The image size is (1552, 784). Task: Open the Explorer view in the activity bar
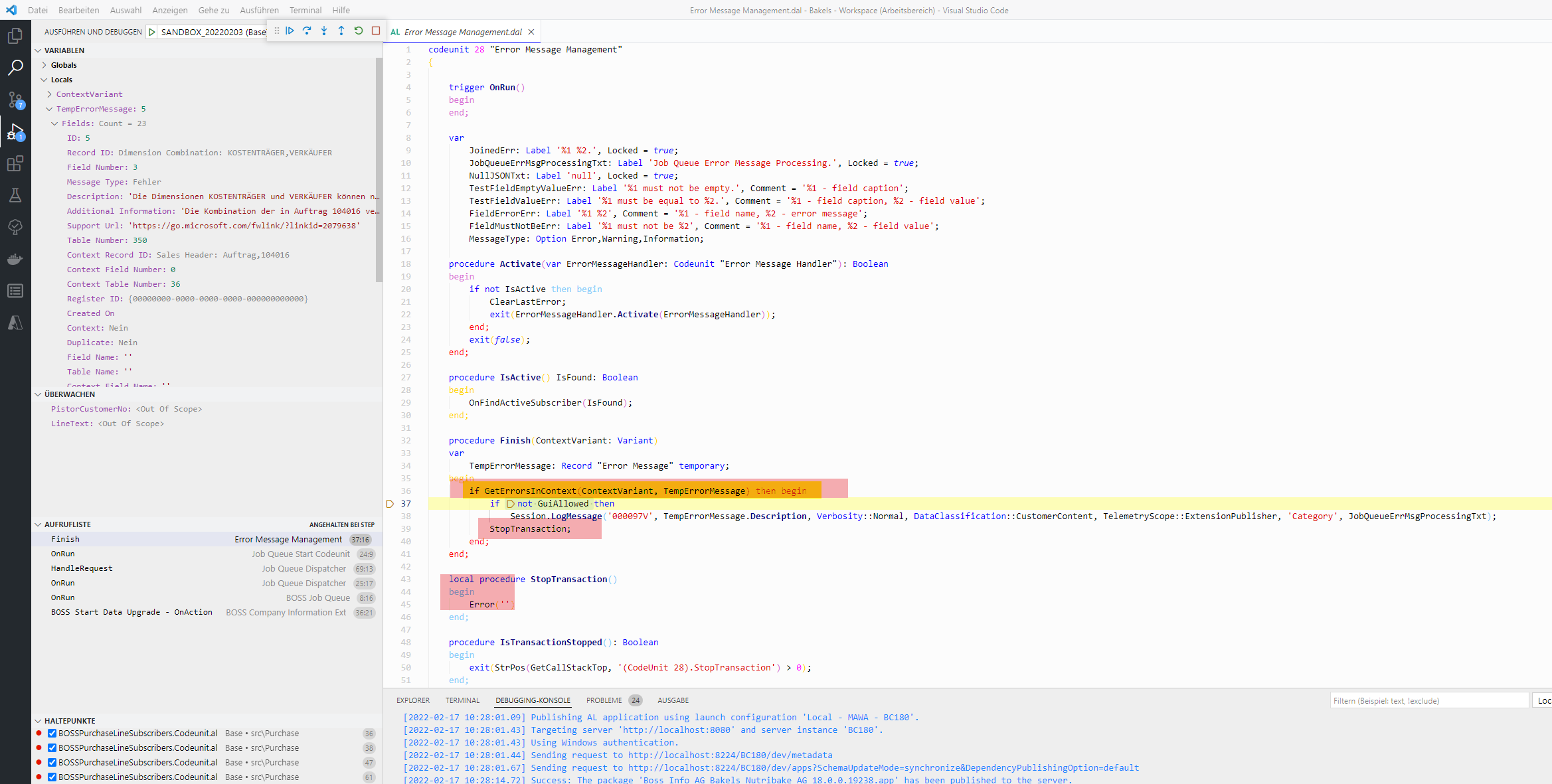coord(15,36)
